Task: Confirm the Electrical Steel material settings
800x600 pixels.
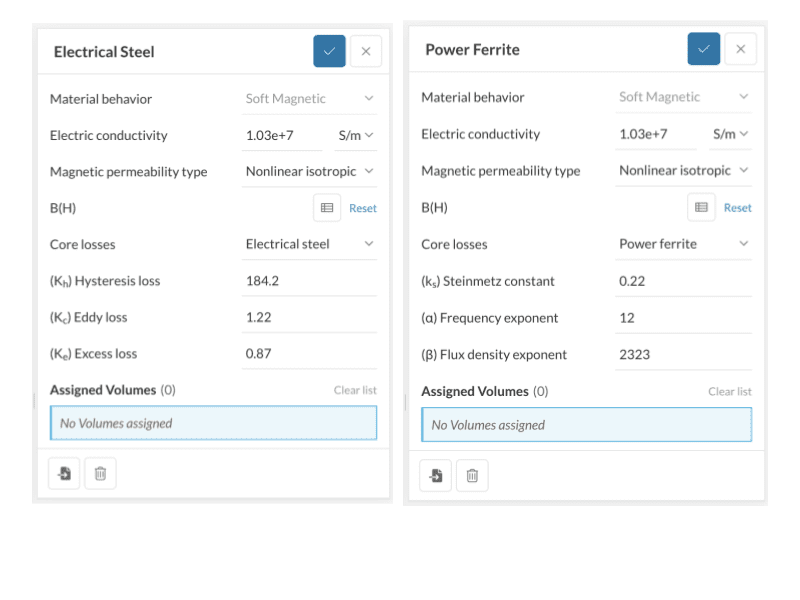Action: tap(329, 51)
